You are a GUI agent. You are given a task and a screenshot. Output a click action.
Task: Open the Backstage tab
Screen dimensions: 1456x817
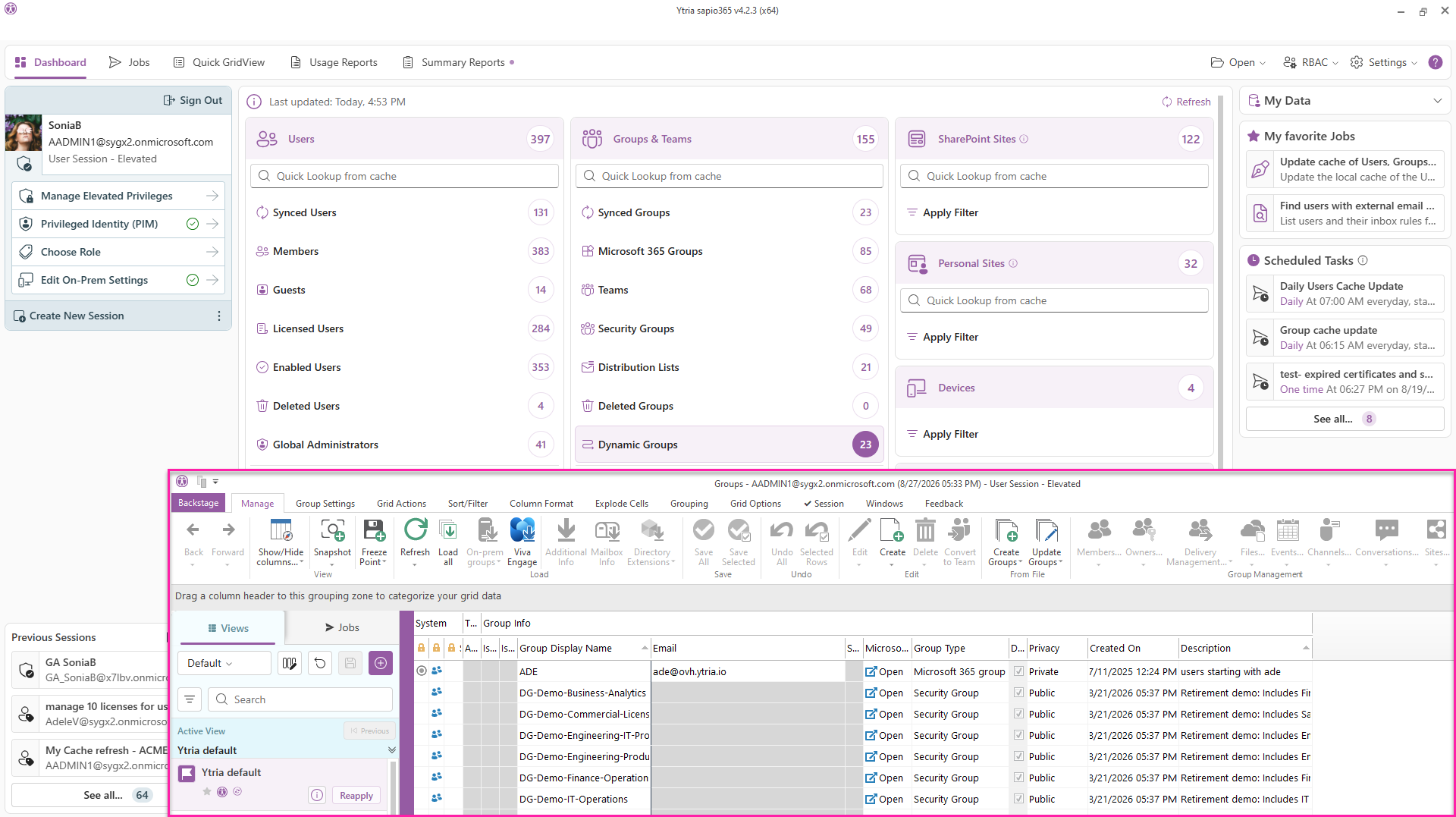click(198, 503)
